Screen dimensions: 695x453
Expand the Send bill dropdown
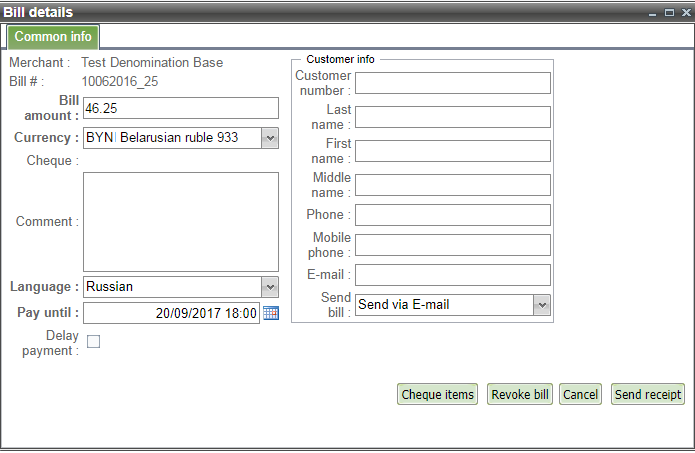pos(541,305)
